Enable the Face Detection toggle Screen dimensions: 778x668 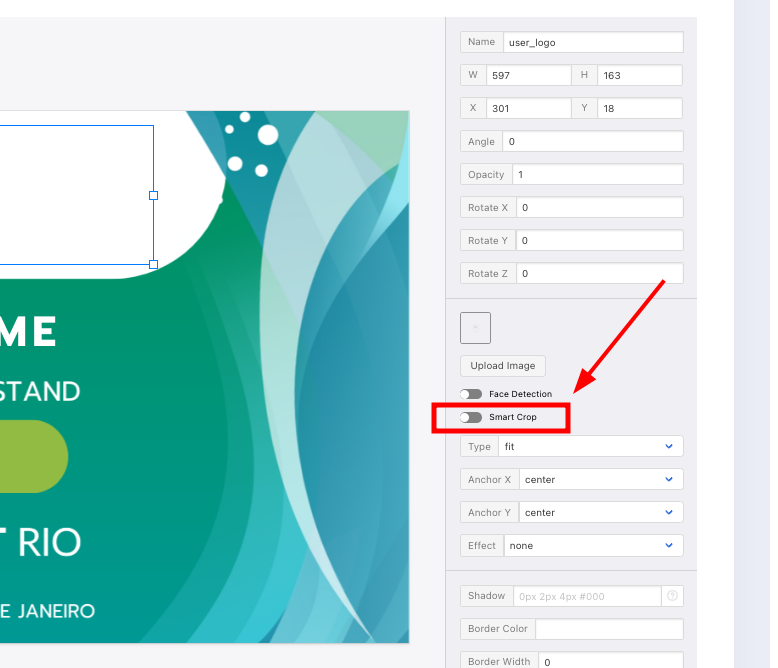click(x=471, y=394)
